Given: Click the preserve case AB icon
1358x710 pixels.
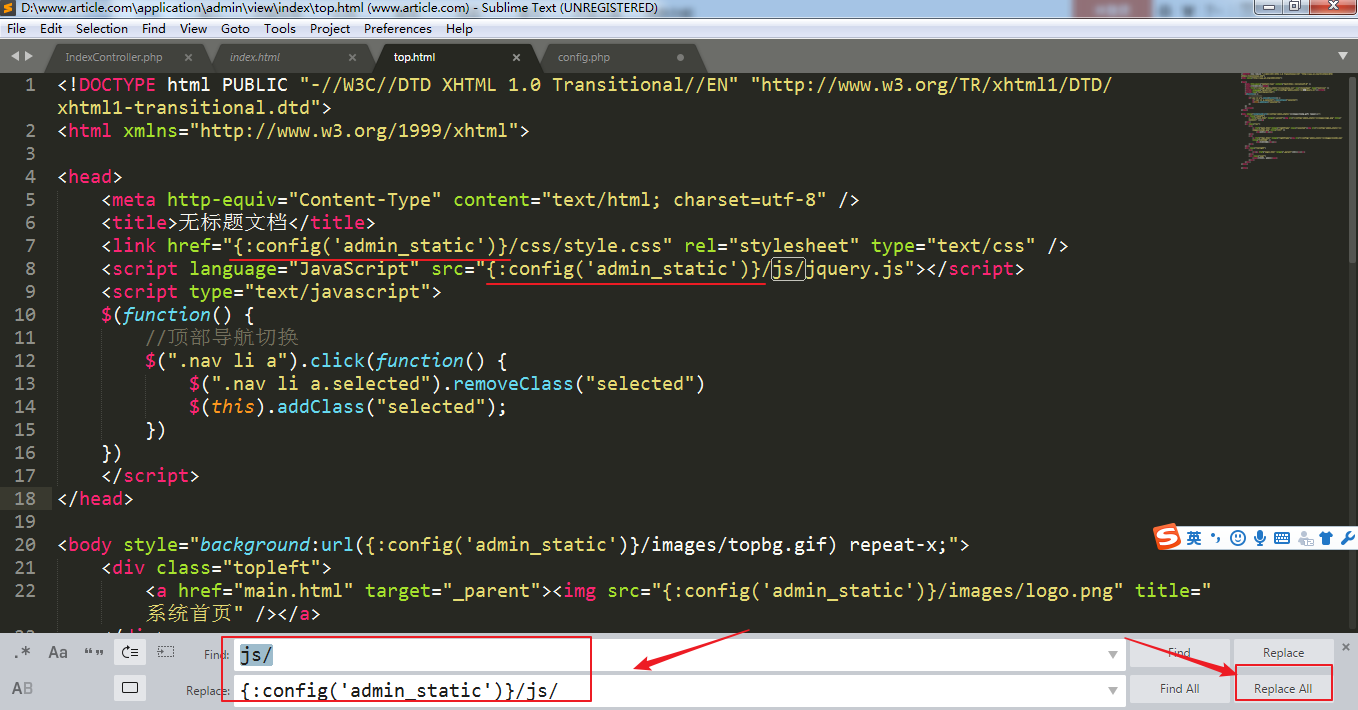Looking at the screenshot, I should [x=22, y=688].
